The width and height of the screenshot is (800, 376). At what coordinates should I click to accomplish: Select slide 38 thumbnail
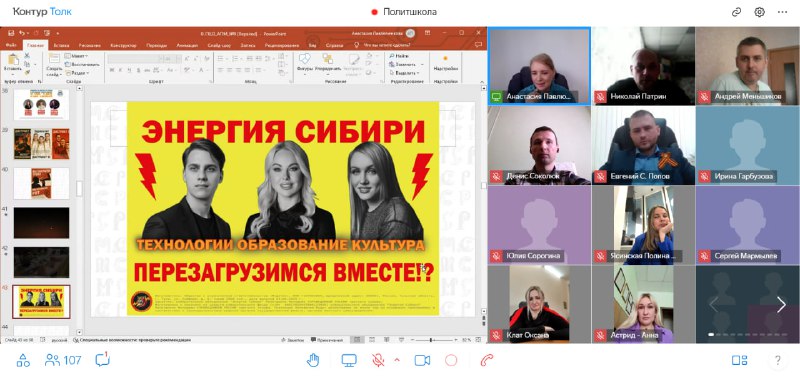pos(41,105)
